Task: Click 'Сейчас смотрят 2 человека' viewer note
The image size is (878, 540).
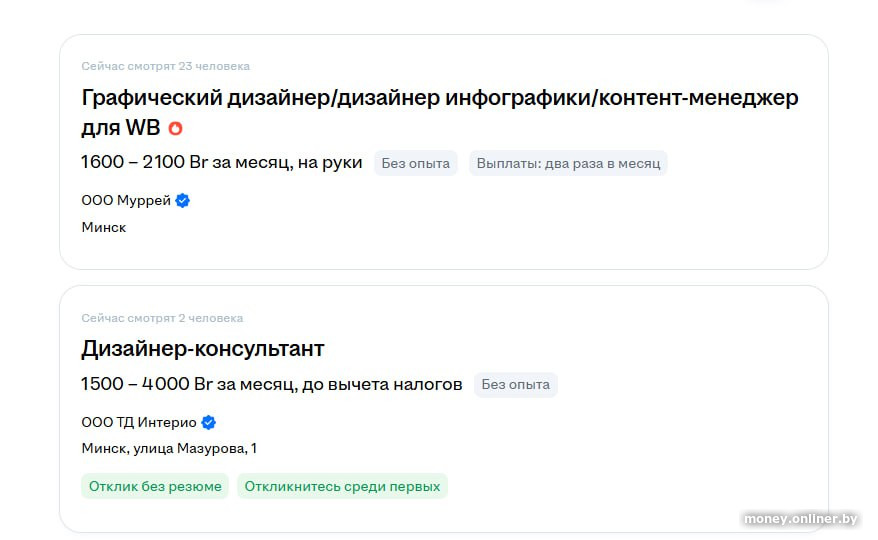Action: pyautogui.click(x=162, y=318)
